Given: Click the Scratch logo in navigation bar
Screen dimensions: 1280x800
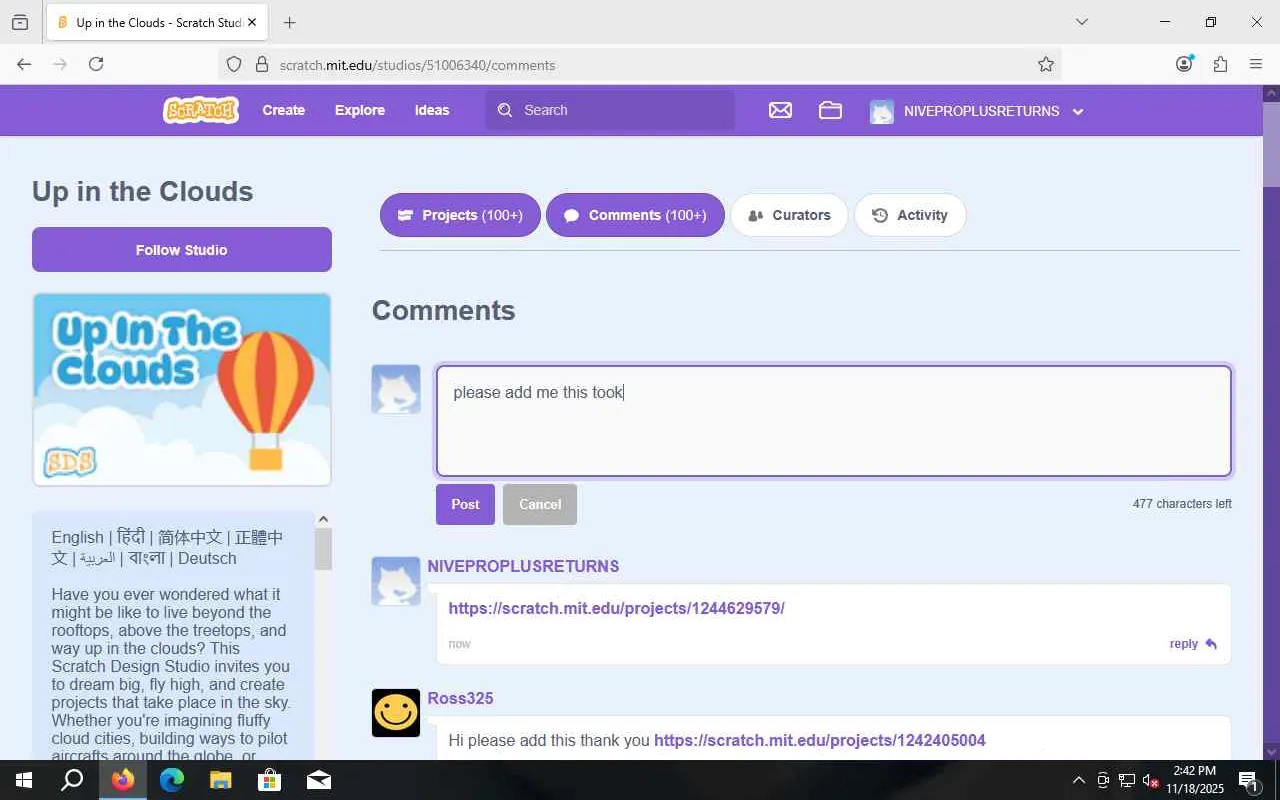Looking at the screenshot, I should click(x=201, y=110).
